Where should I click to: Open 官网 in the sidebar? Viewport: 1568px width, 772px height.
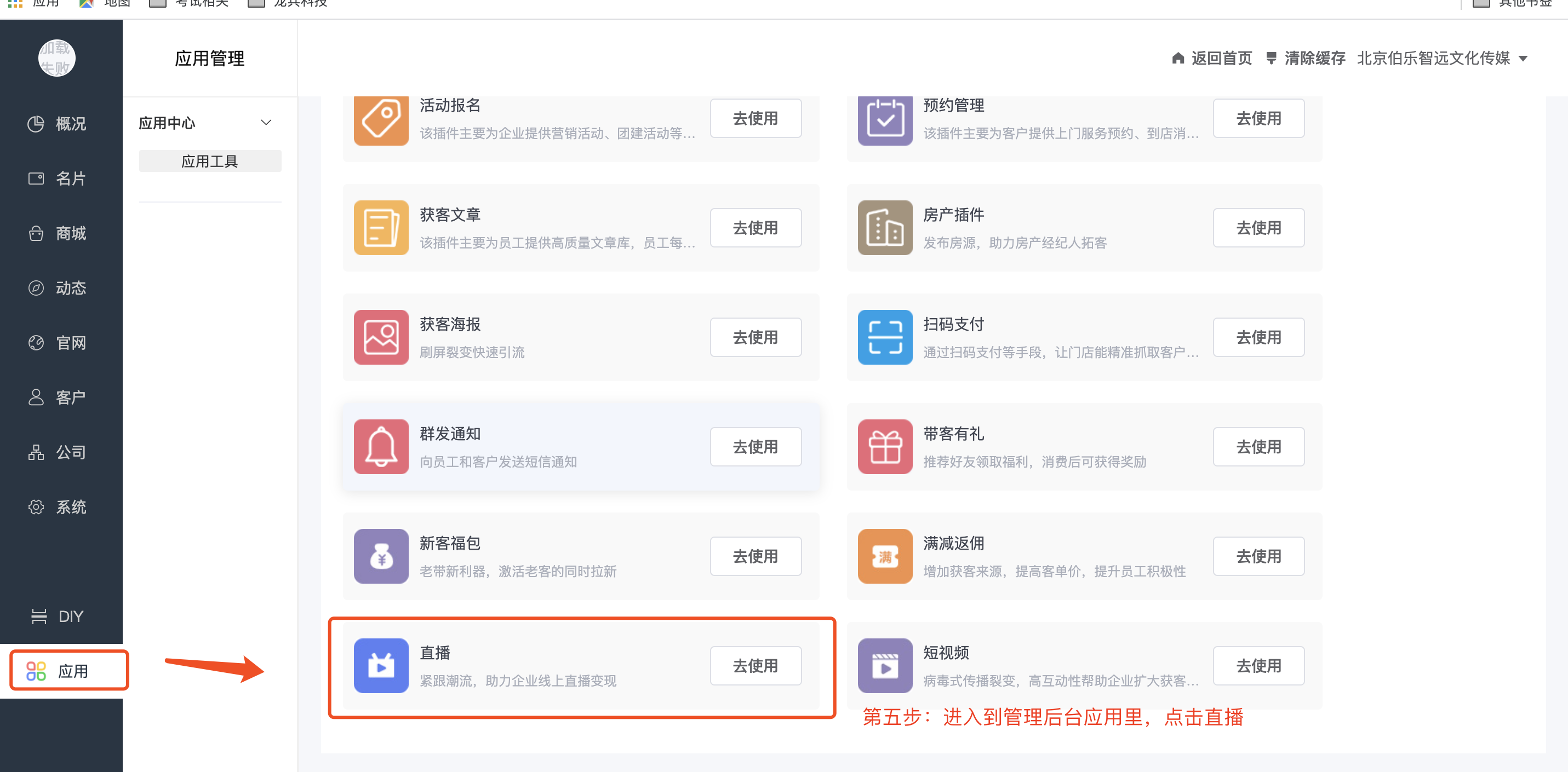tap(58, 343)
